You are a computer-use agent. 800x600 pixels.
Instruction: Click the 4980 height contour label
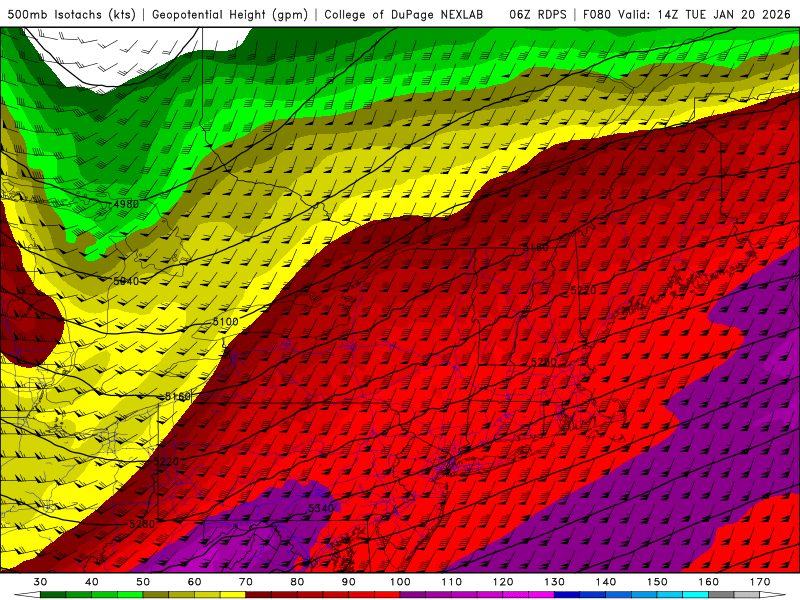point(126,204)
